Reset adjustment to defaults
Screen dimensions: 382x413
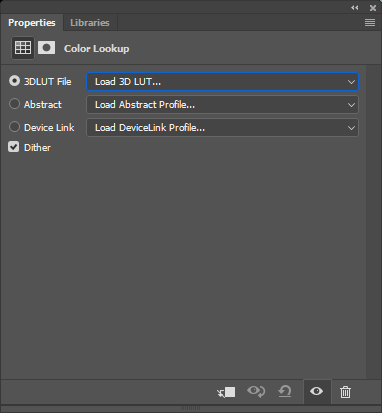tap(285, 391)
